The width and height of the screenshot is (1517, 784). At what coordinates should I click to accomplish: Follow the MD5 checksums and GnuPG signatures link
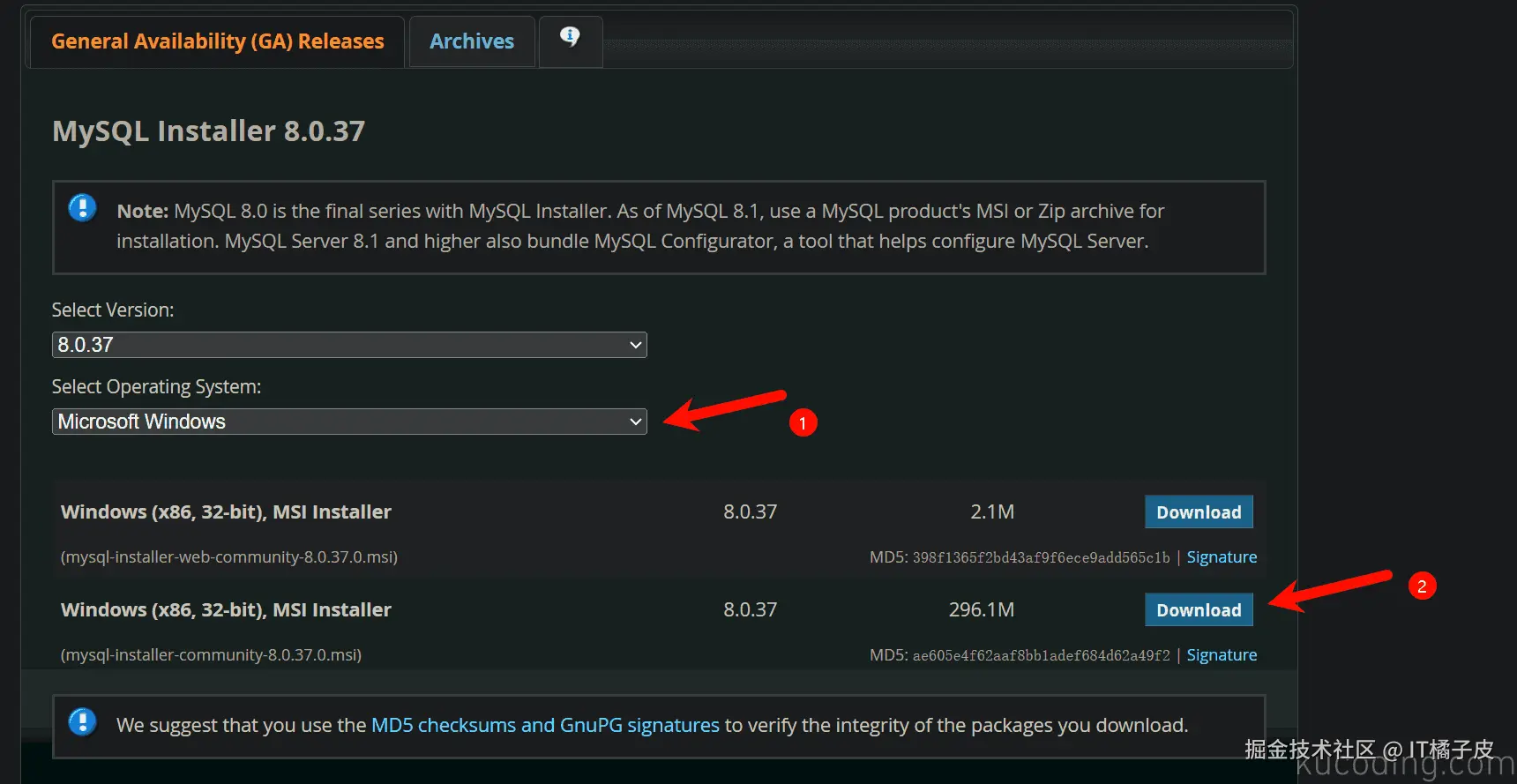tap(545, 725)
